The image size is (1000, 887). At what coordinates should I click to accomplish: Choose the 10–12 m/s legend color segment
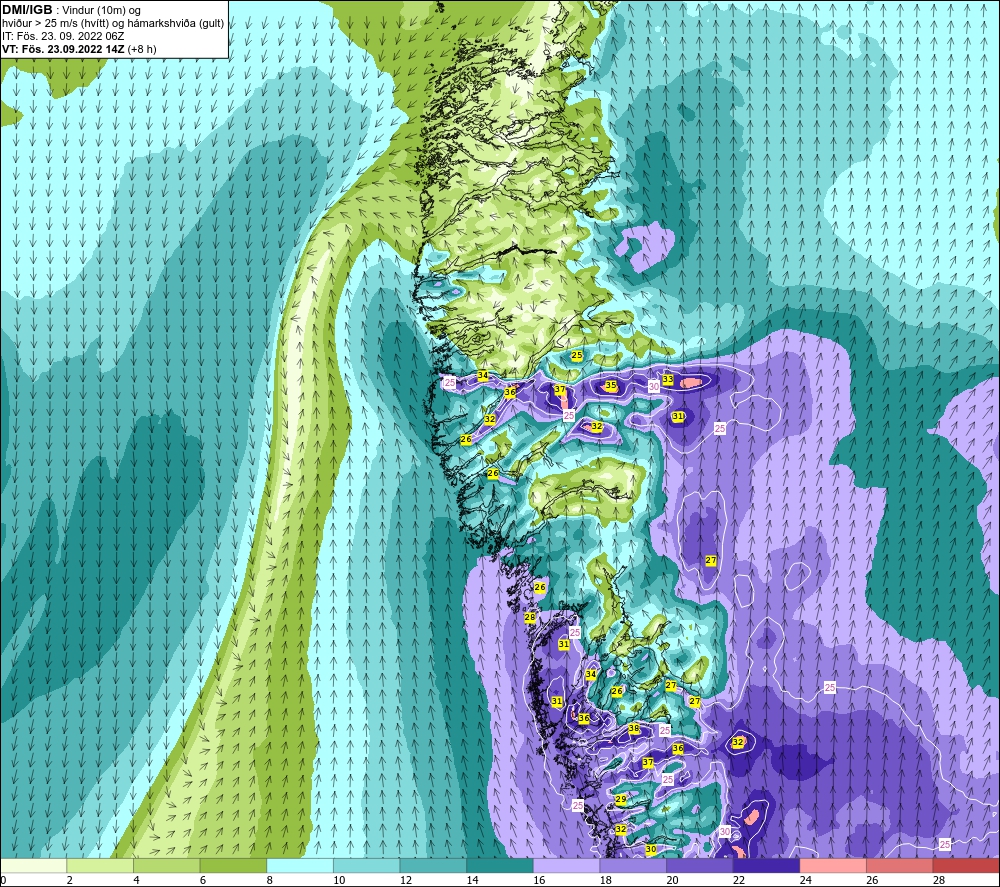pyautogui.click(x=366, y=866)
